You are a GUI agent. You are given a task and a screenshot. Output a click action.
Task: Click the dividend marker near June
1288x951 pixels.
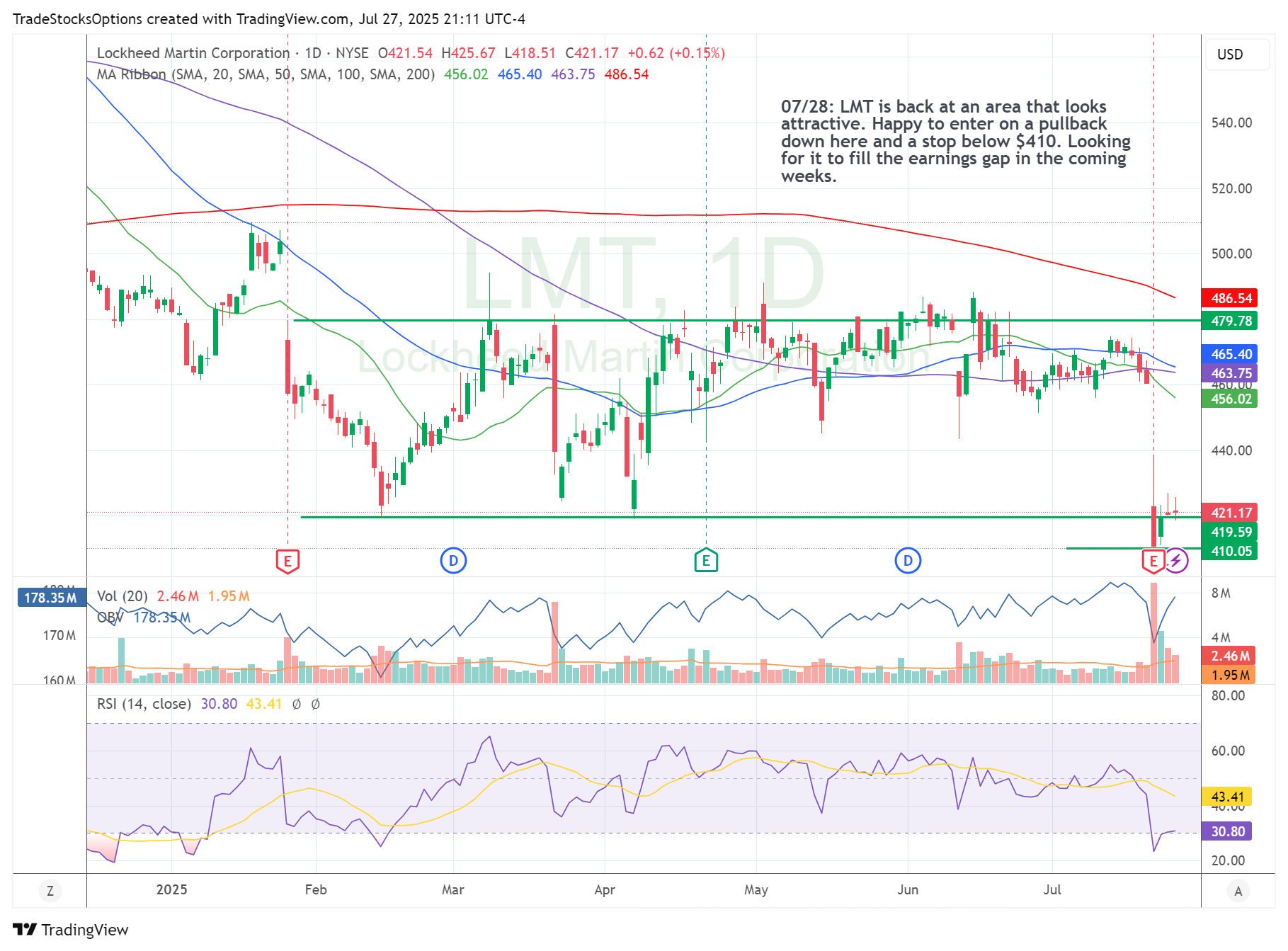pos(908,561)
